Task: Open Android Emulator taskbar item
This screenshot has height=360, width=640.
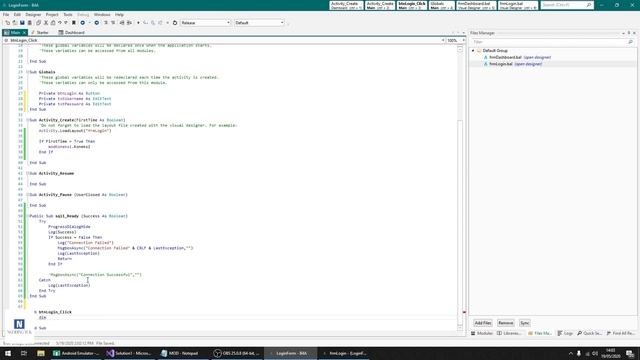Action: [76, 353]
